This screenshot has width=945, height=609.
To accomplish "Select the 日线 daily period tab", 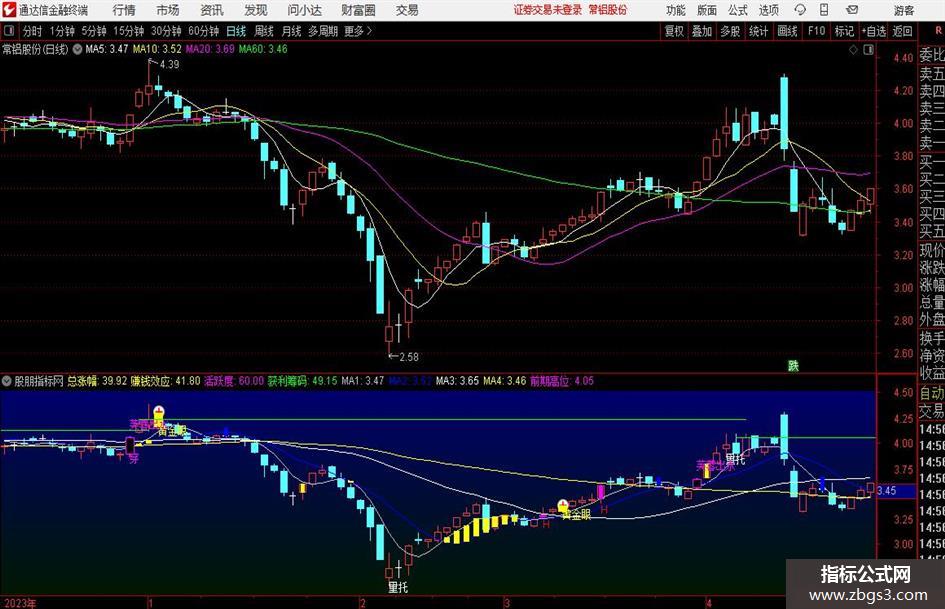I will (236, 31).
